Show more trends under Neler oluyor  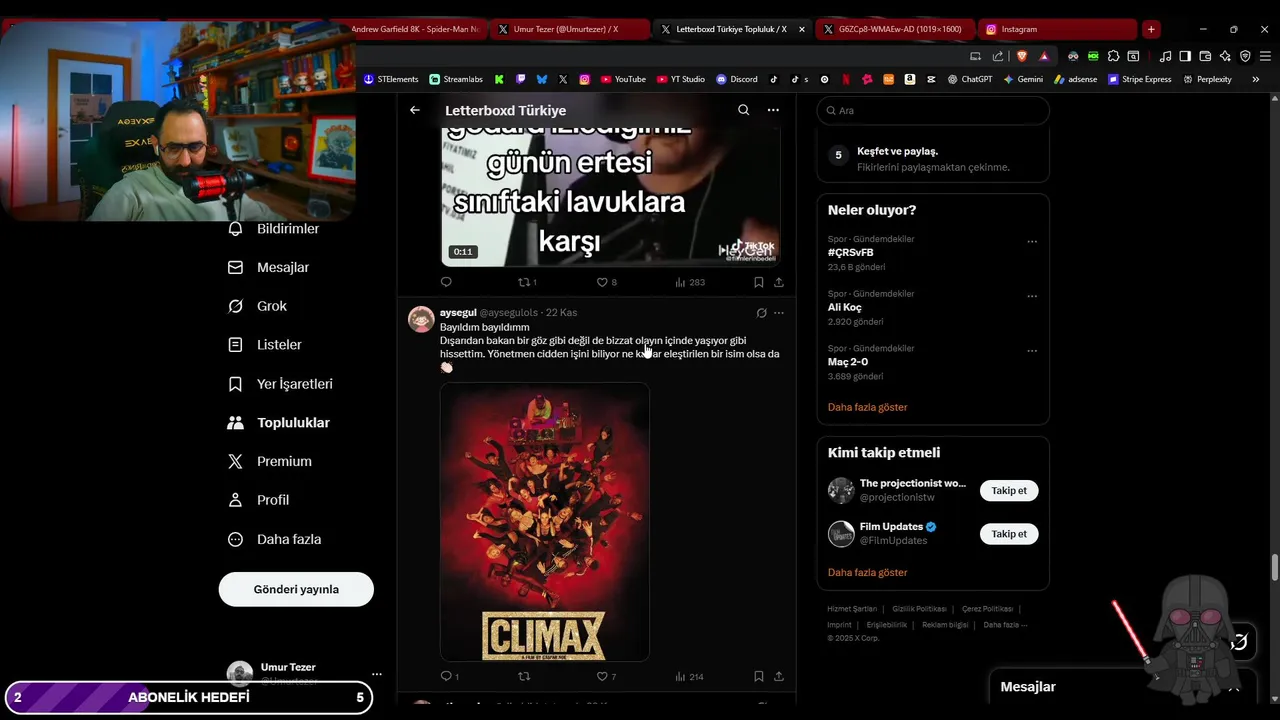point(867,407)
